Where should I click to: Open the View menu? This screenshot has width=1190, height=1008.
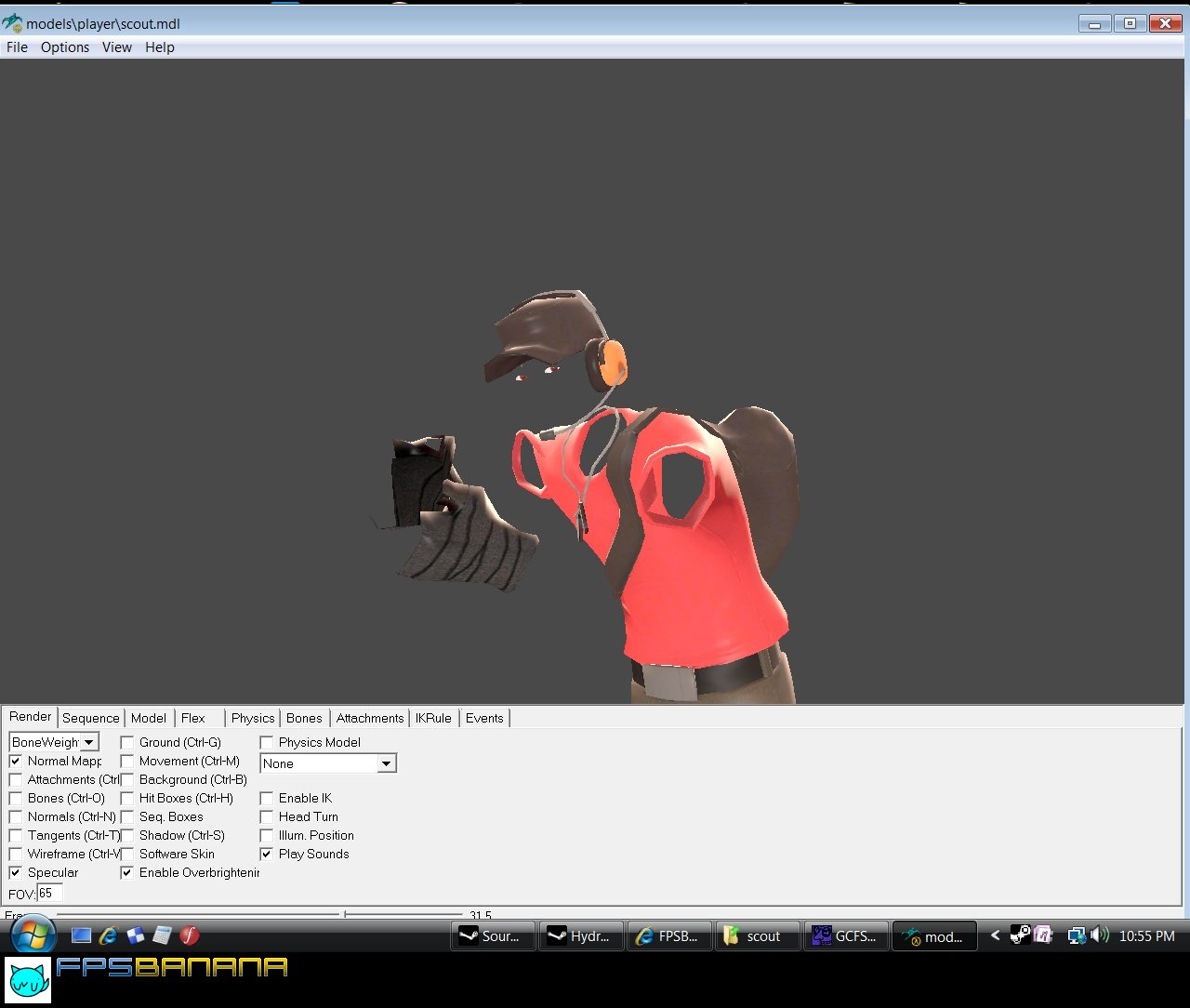click(x=117, y=47)
